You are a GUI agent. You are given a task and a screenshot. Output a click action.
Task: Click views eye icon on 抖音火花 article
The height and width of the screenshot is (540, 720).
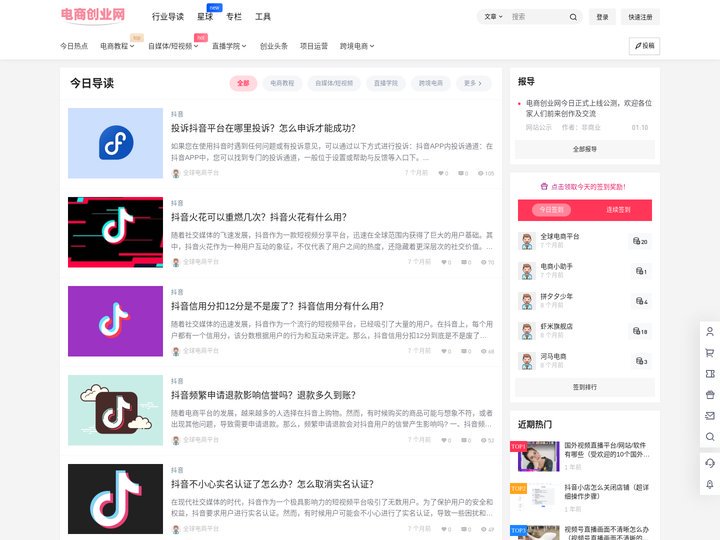point(484,262)
